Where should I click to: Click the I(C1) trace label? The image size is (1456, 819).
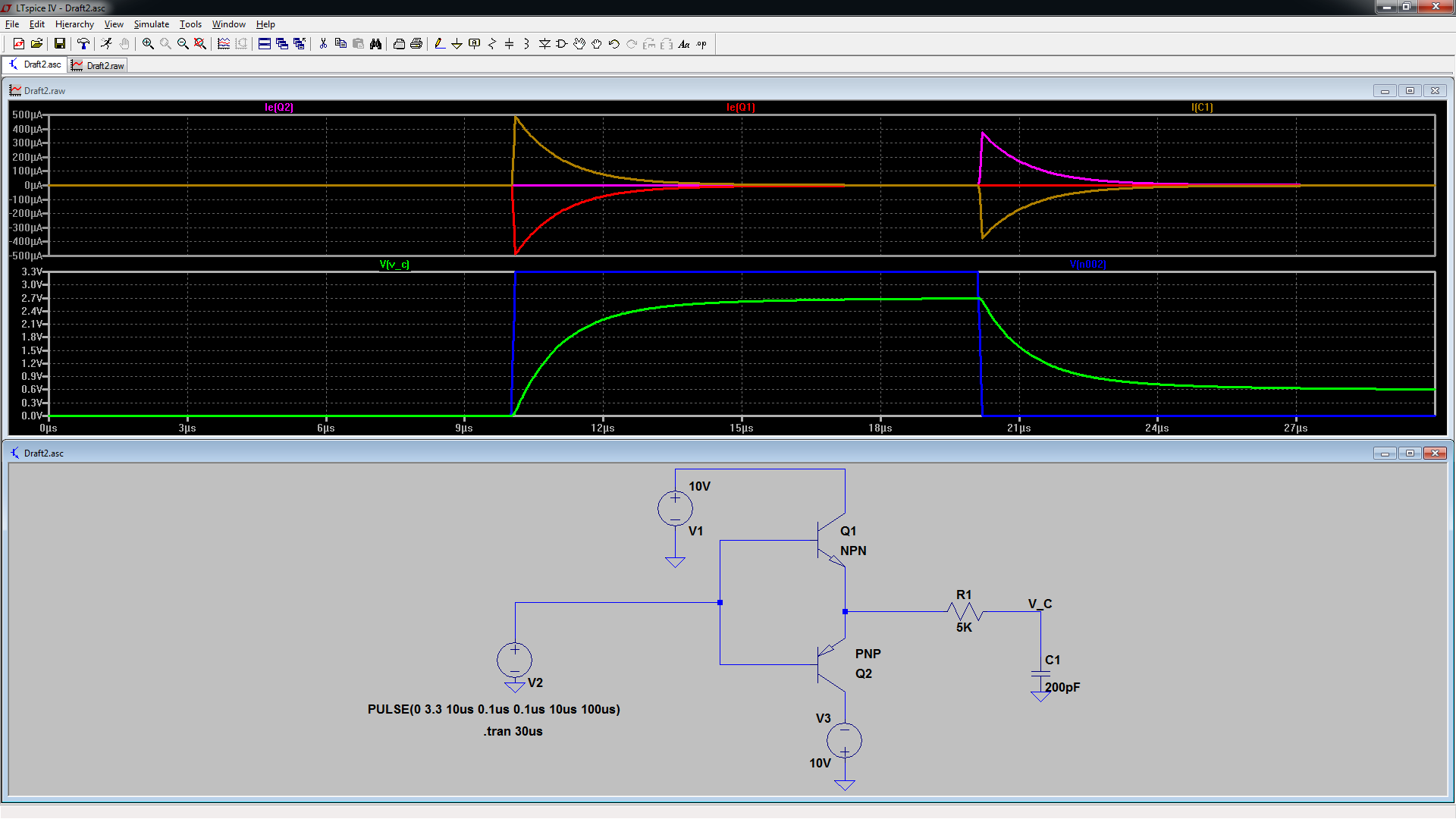1202,107
